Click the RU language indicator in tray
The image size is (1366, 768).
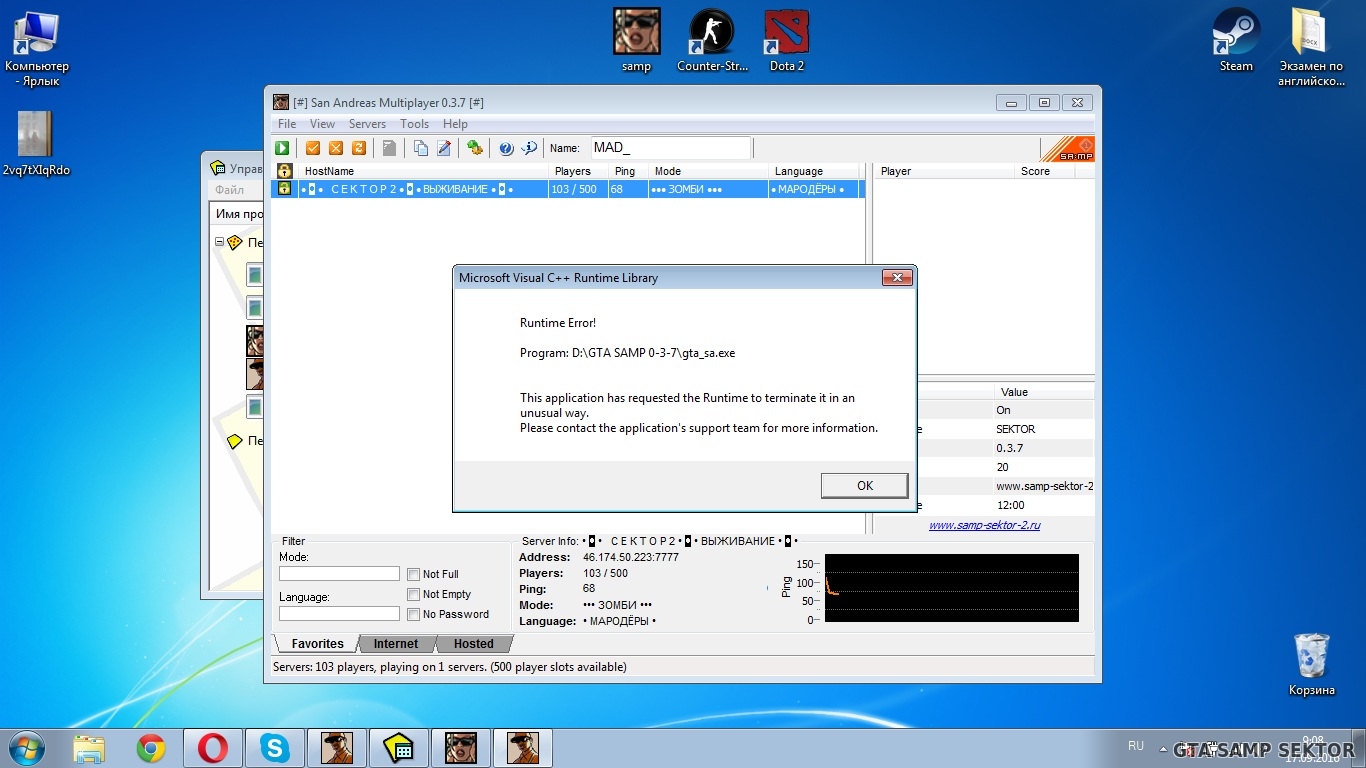pyautogui.click(x=1136, y=746)
